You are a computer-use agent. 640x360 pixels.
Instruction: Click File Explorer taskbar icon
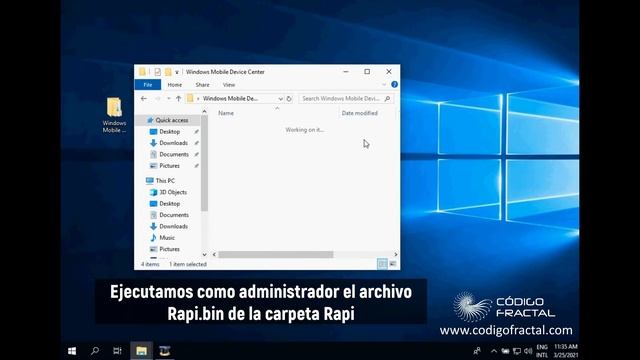pos(142,351)
